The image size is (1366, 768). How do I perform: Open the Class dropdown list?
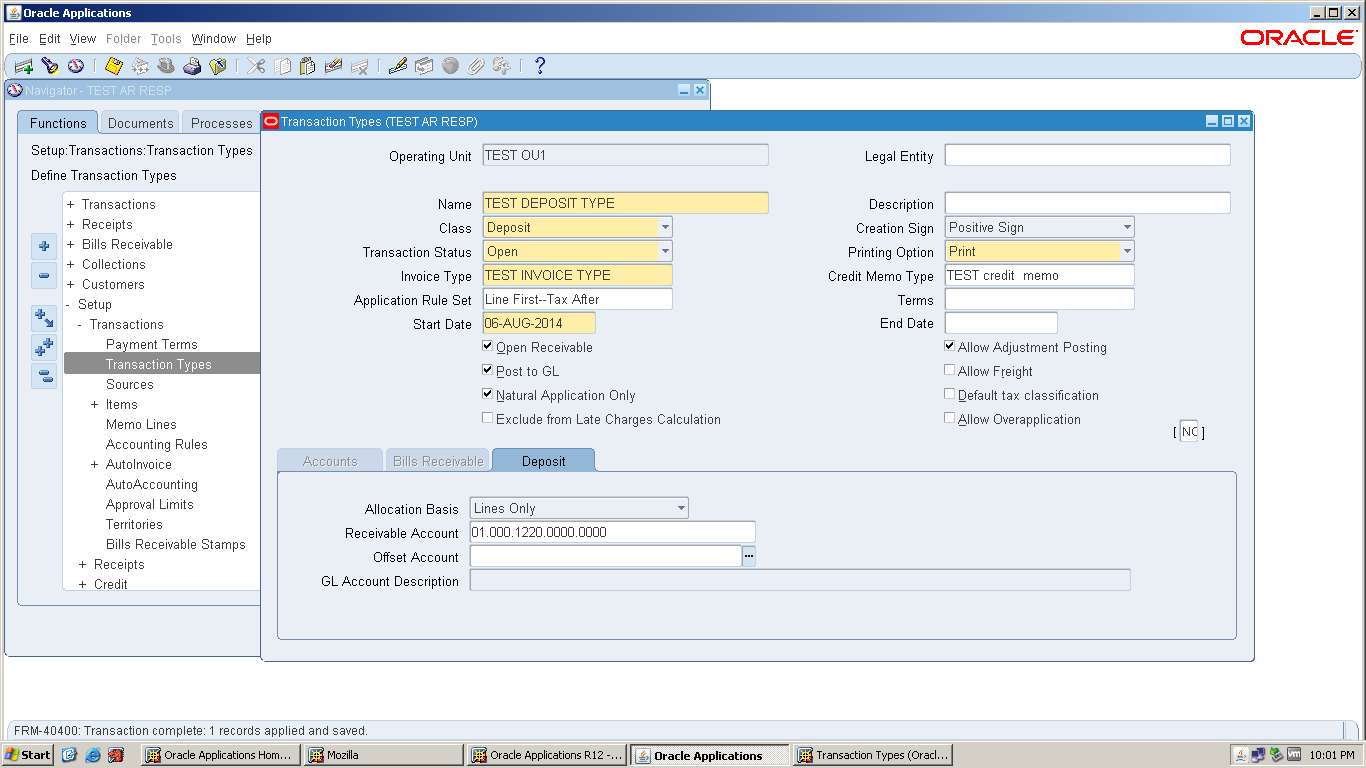pos(665,227)
